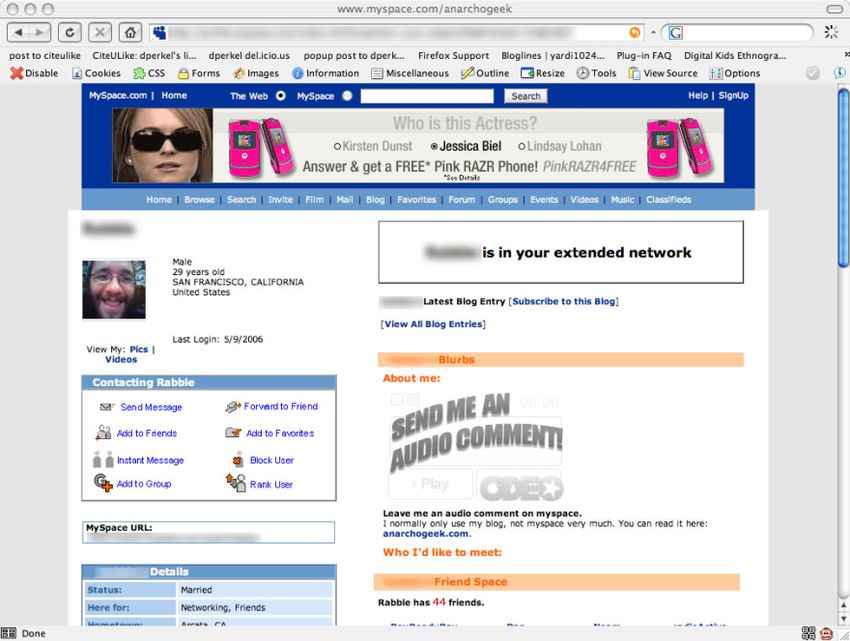Click the site favicon in address bar

[x=159, y=33]
